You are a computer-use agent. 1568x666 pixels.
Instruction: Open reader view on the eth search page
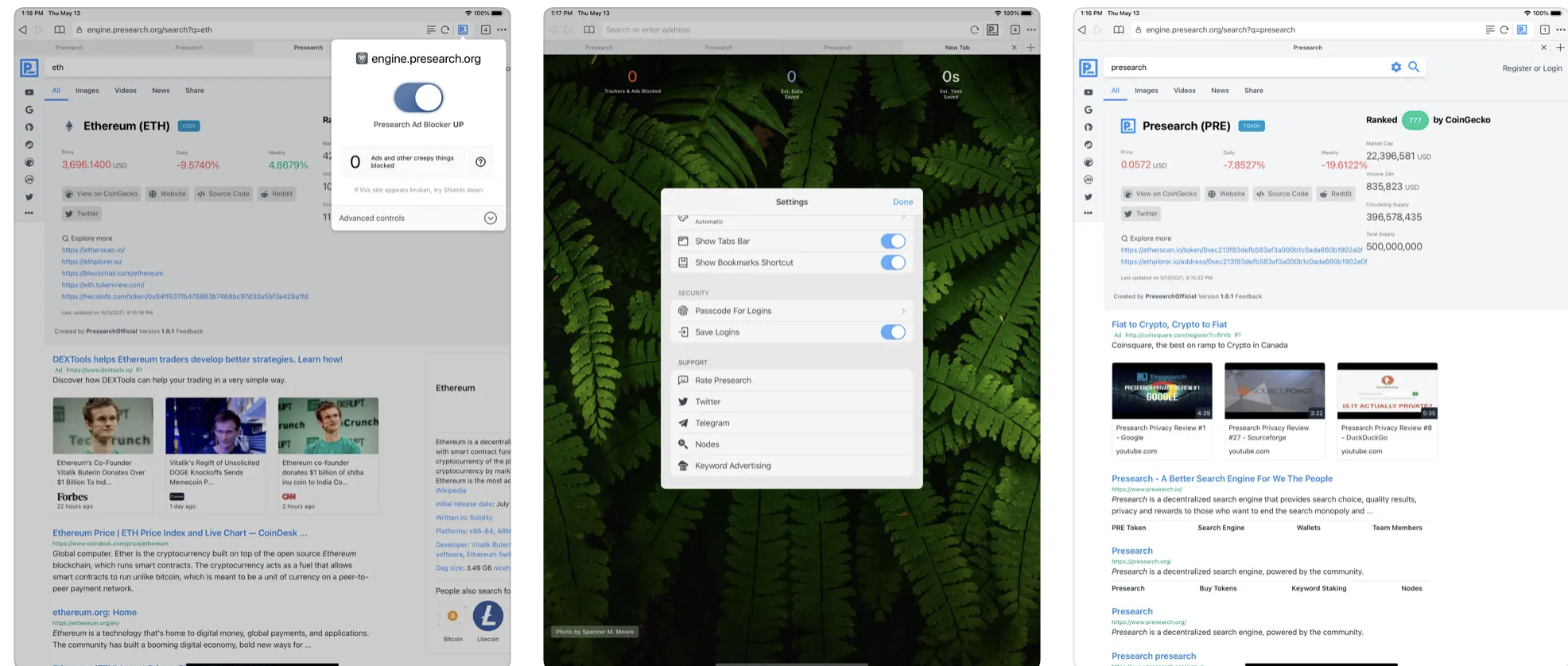[431, 30]
